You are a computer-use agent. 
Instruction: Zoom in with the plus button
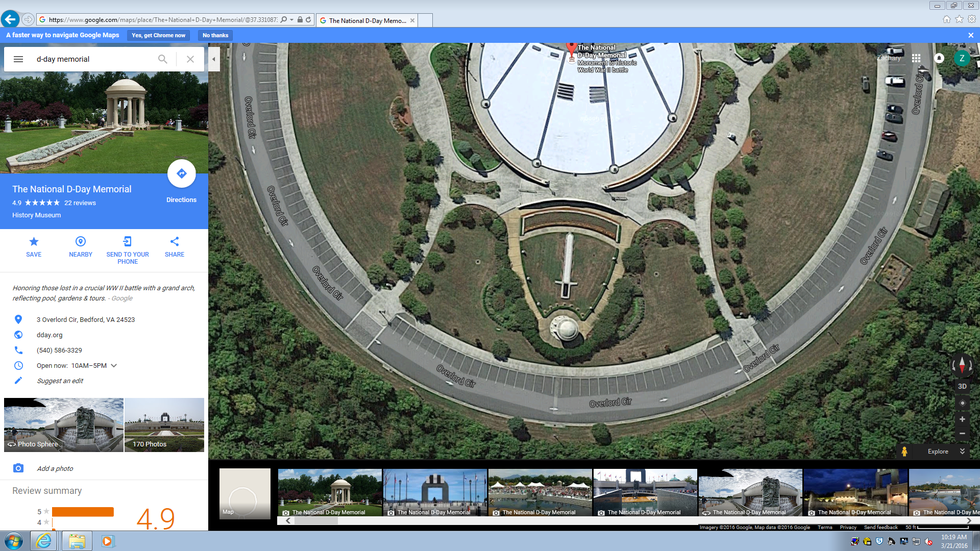pyautogui.click(x=962, y=419)
